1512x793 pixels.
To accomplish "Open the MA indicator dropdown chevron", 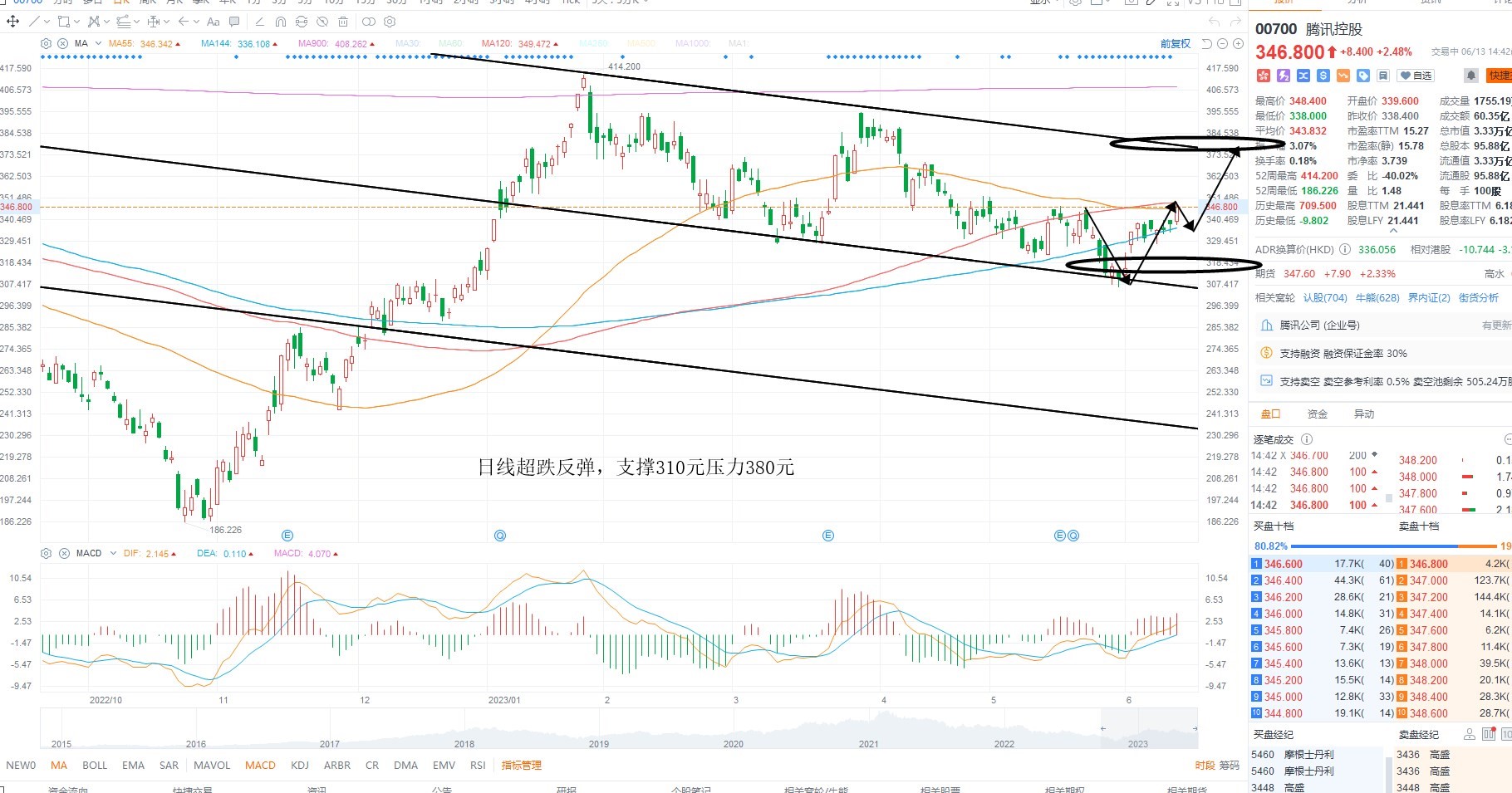I will [x=98, y=43].
